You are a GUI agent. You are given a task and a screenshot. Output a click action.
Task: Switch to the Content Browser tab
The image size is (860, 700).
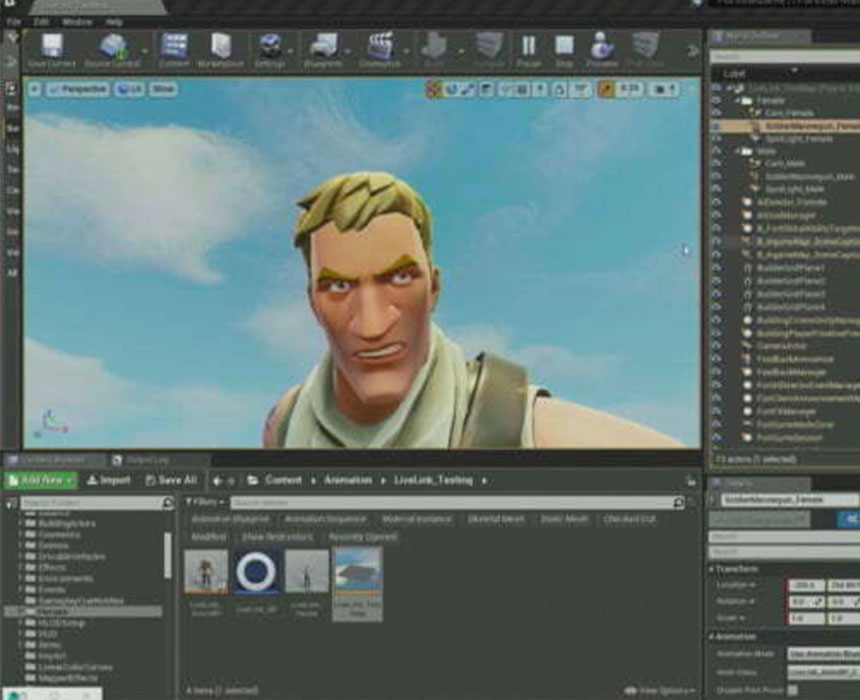(x=55, y=460)
